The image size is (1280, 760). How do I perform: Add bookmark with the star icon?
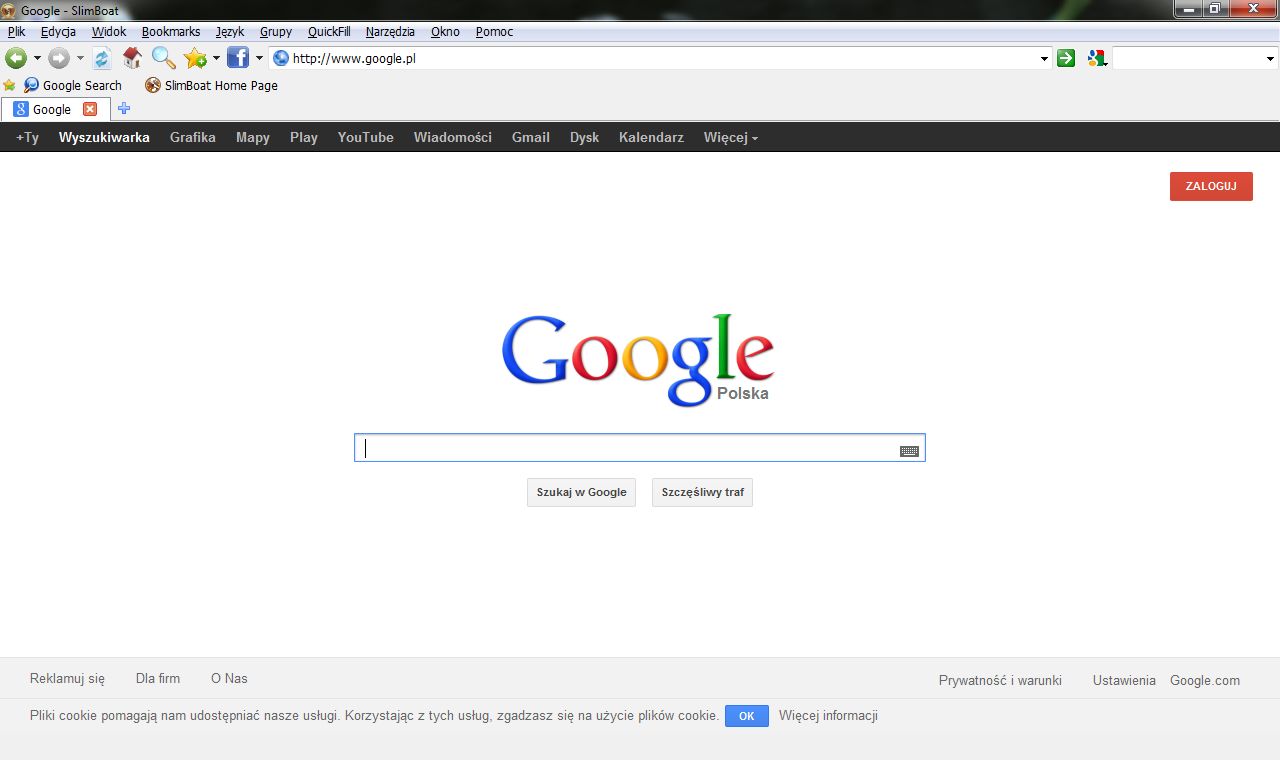pos(195,58)
